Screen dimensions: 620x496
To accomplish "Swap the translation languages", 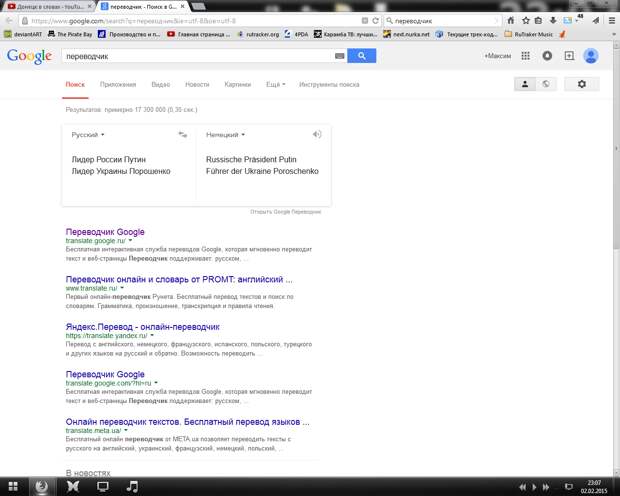I will point(183,134).
